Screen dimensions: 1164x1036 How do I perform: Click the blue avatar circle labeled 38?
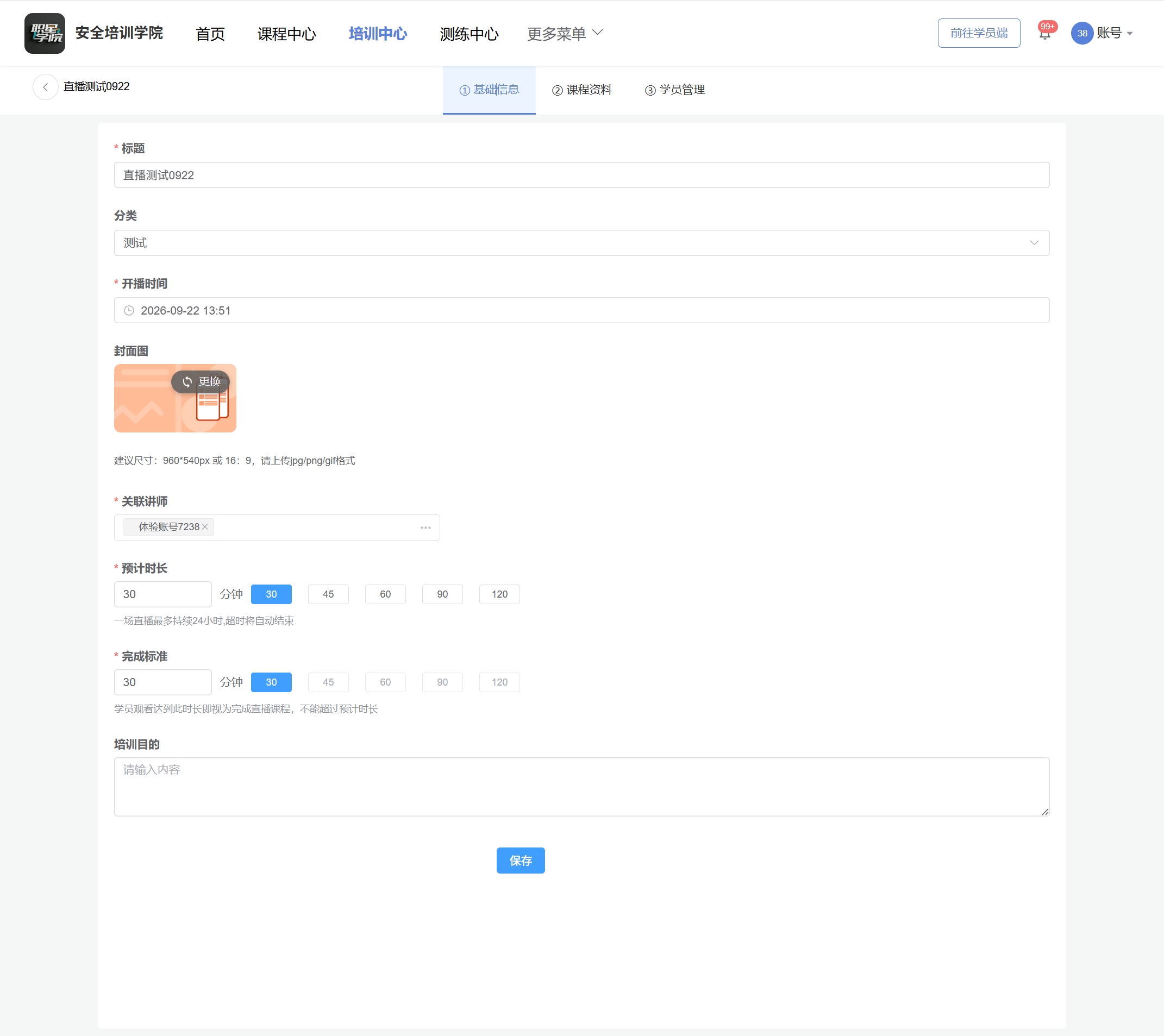(x=1082, y=33)
